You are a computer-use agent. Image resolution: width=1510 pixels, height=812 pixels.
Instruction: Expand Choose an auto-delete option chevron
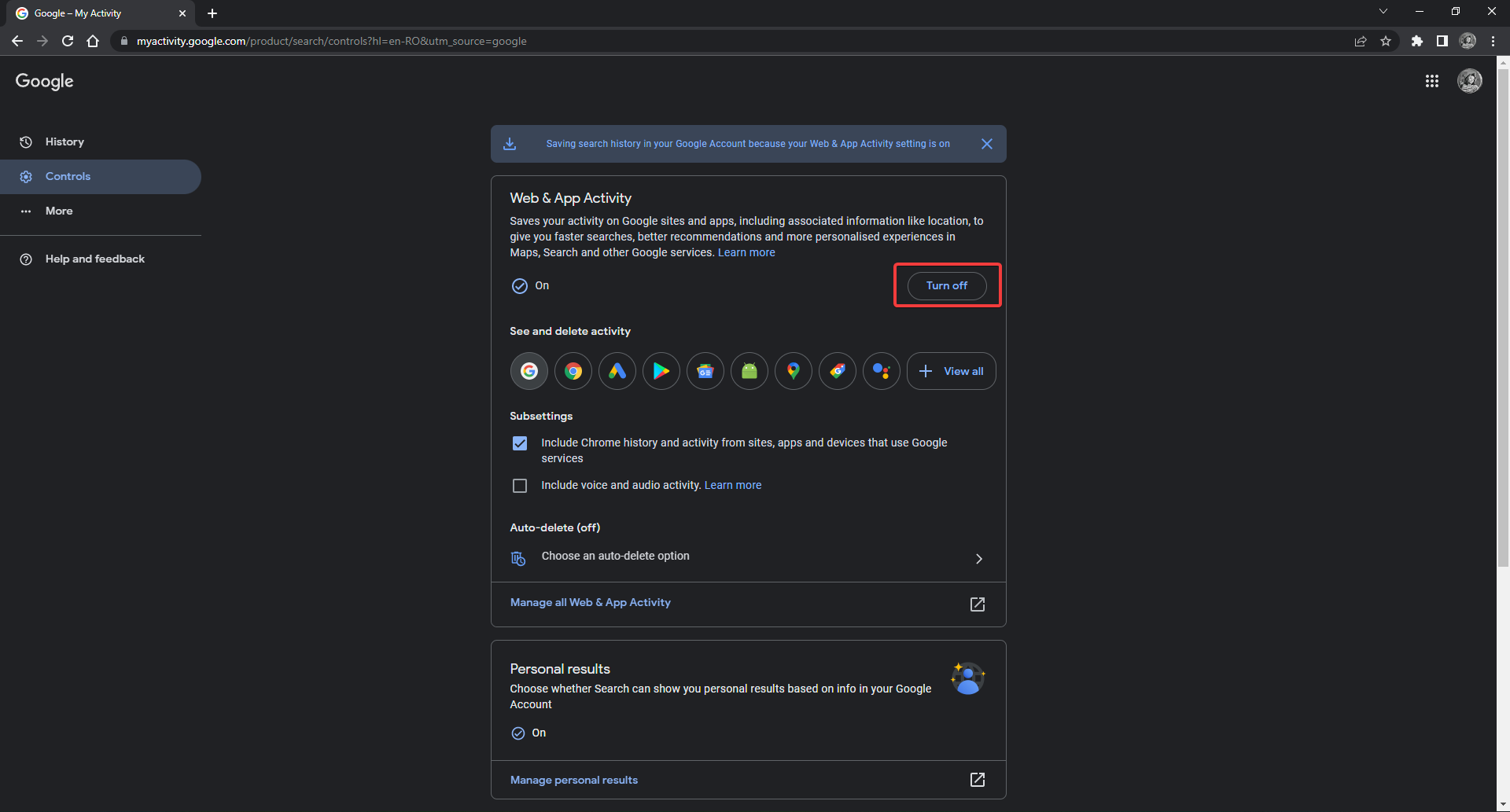coord(979,558)
